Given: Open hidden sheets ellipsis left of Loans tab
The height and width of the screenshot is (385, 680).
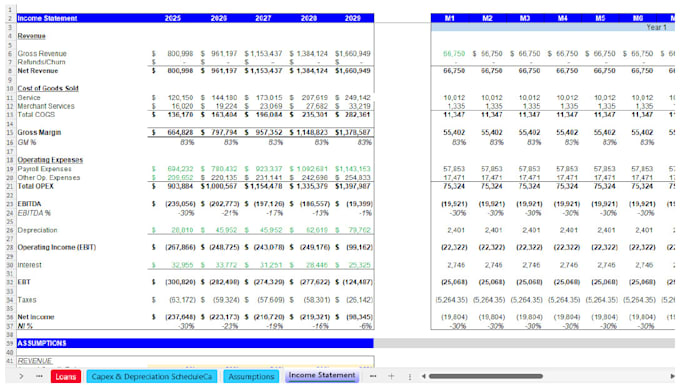Looking at the screenshot, I should 39,376.
